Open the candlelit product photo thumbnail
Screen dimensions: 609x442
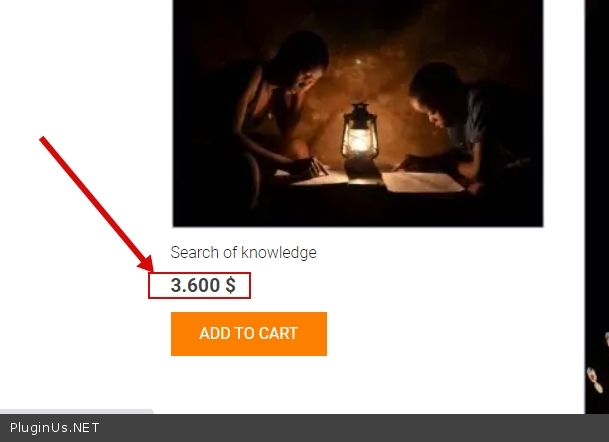point(358,113)
